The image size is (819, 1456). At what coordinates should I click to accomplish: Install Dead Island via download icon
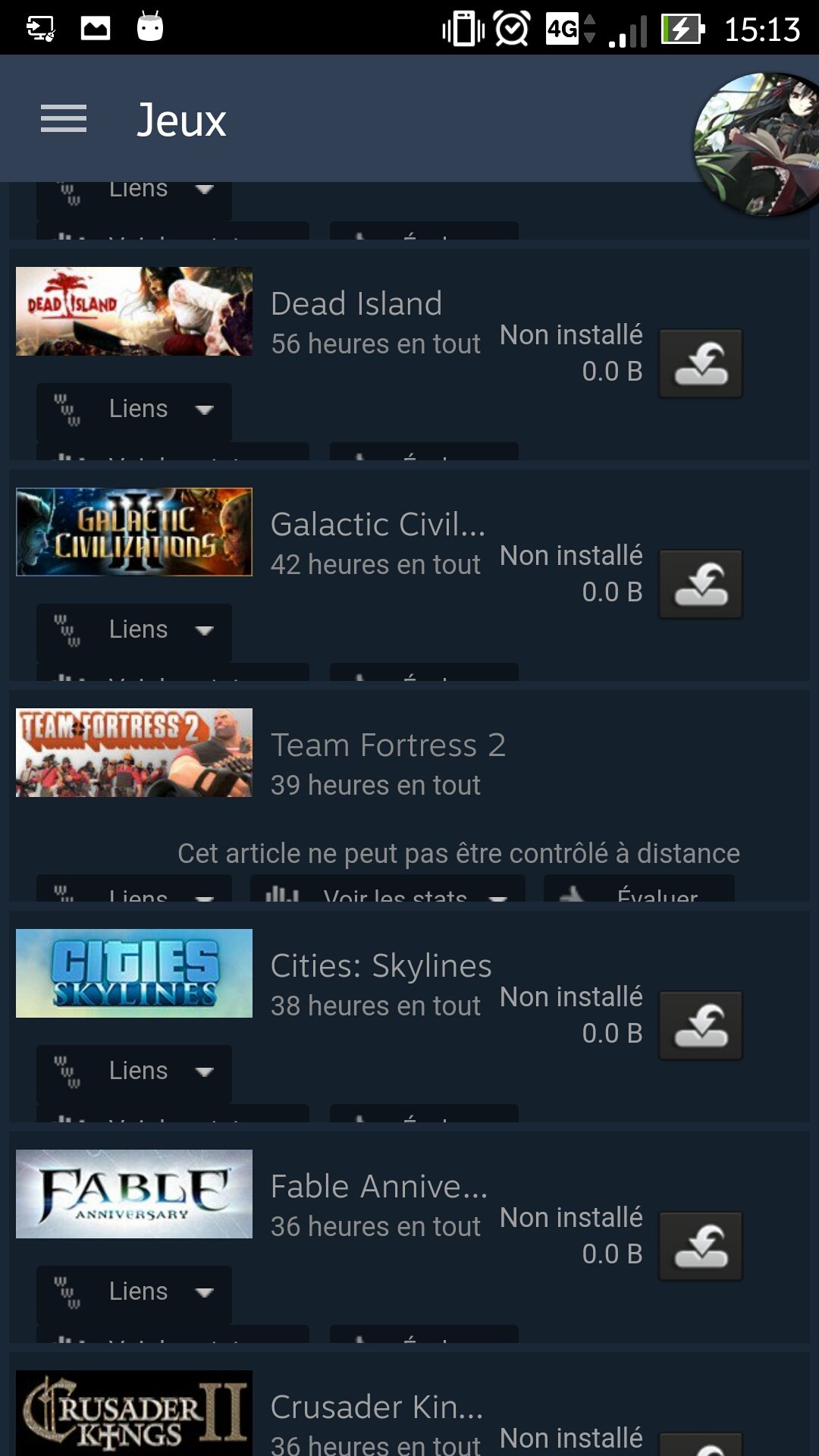point(701,363)
